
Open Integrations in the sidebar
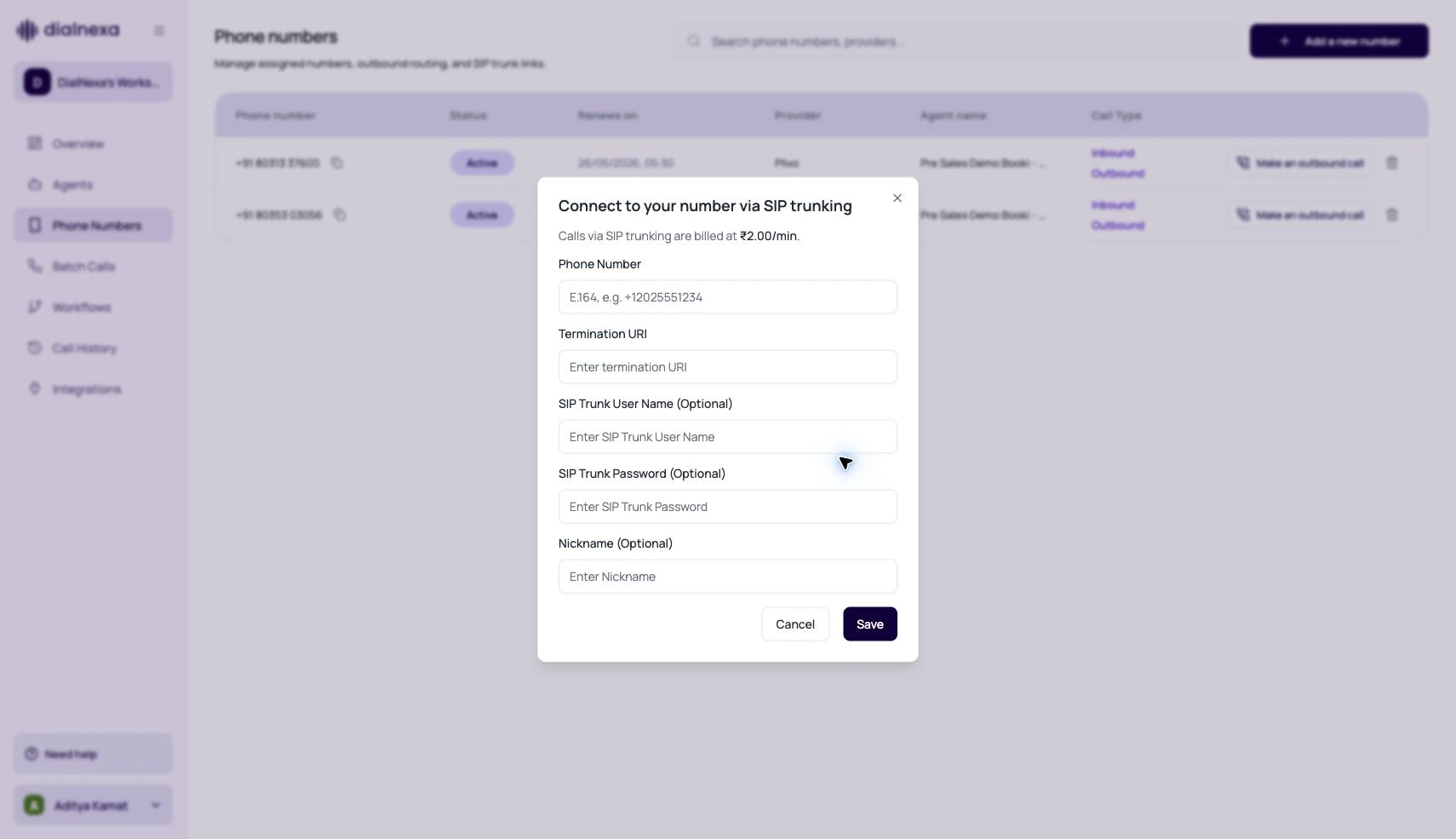94,389
